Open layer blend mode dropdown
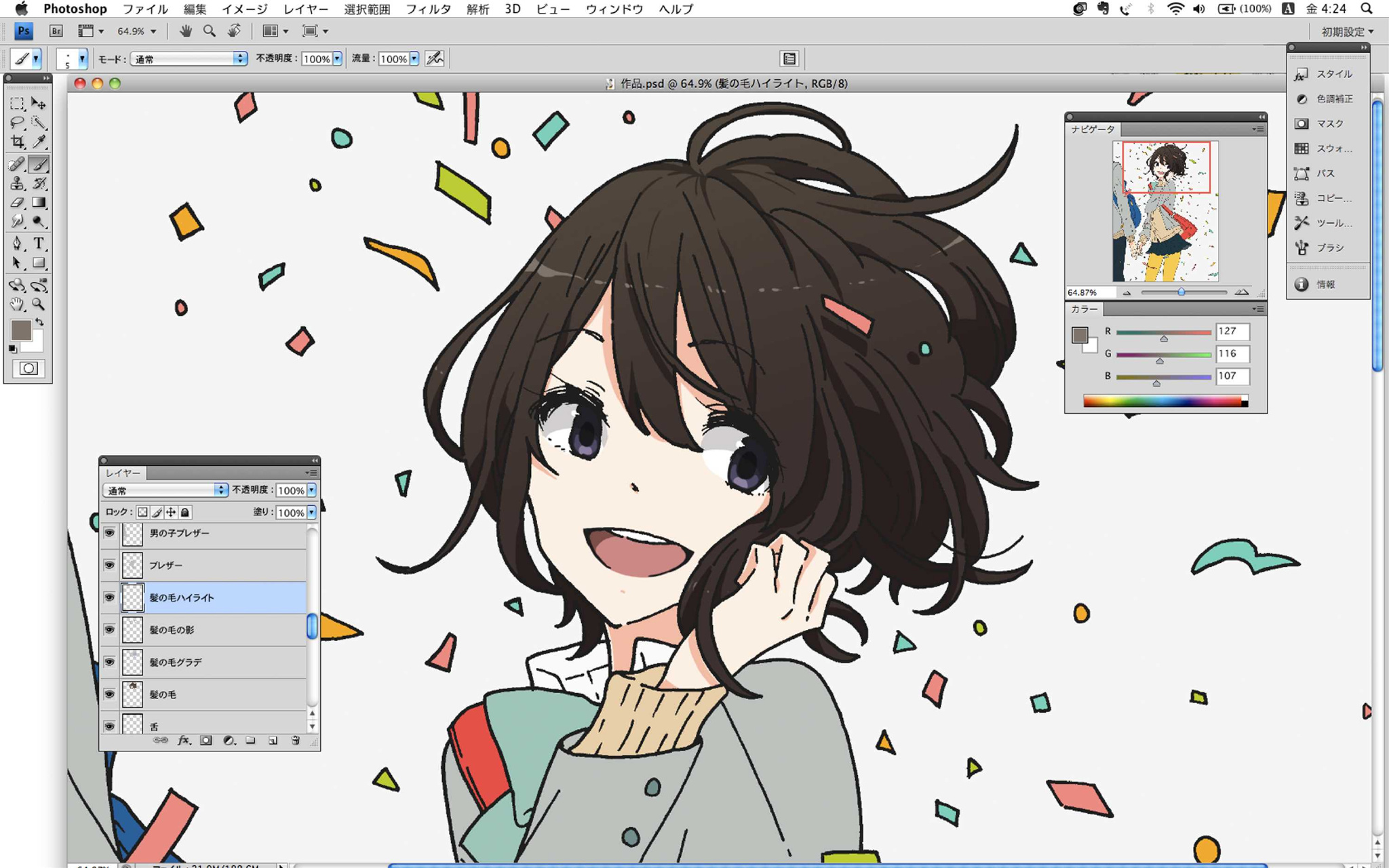Screen dimensions: 1389x868 (165, 490)
